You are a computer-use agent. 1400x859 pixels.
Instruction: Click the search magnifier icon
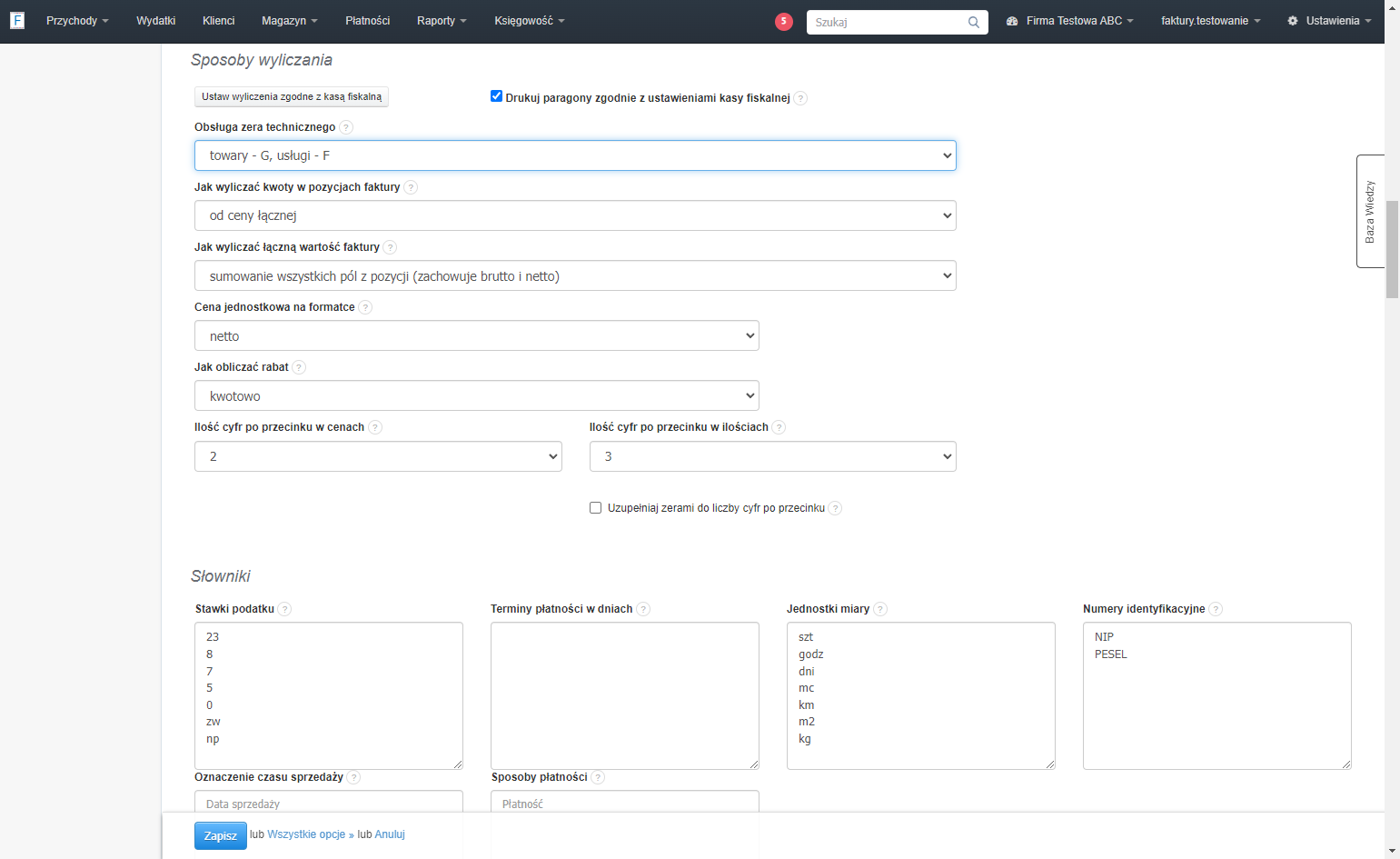click(x=974, y=22)
